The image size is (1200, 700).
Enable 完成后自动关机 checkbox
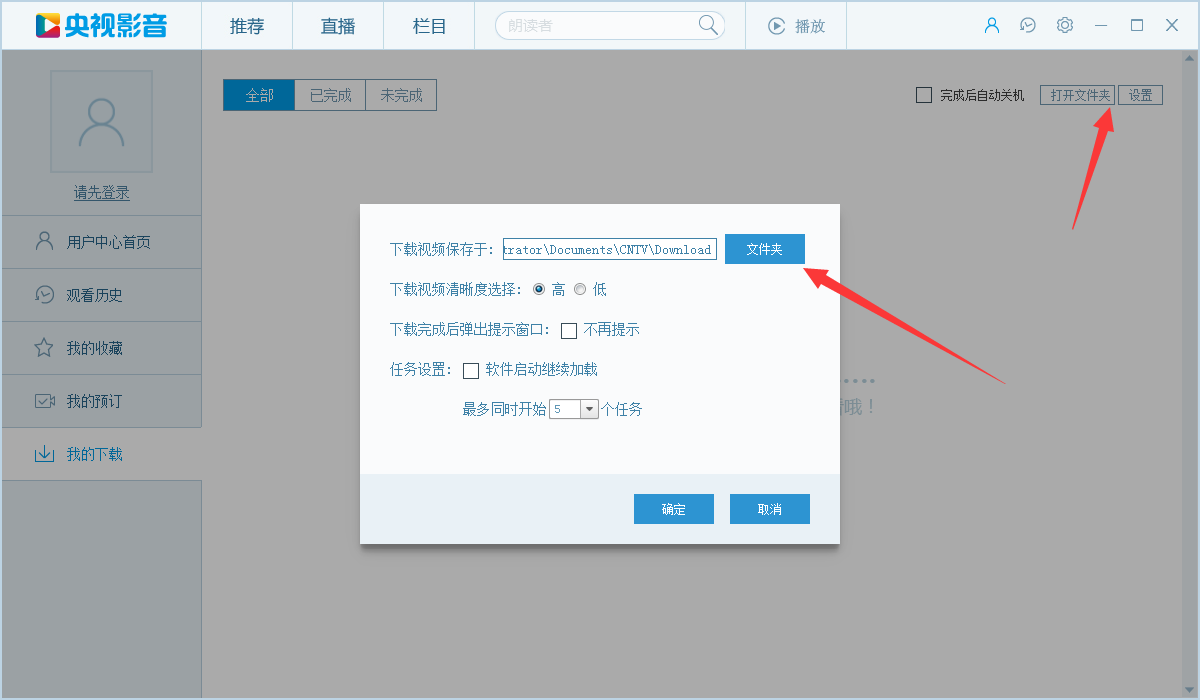pos(923,95)
